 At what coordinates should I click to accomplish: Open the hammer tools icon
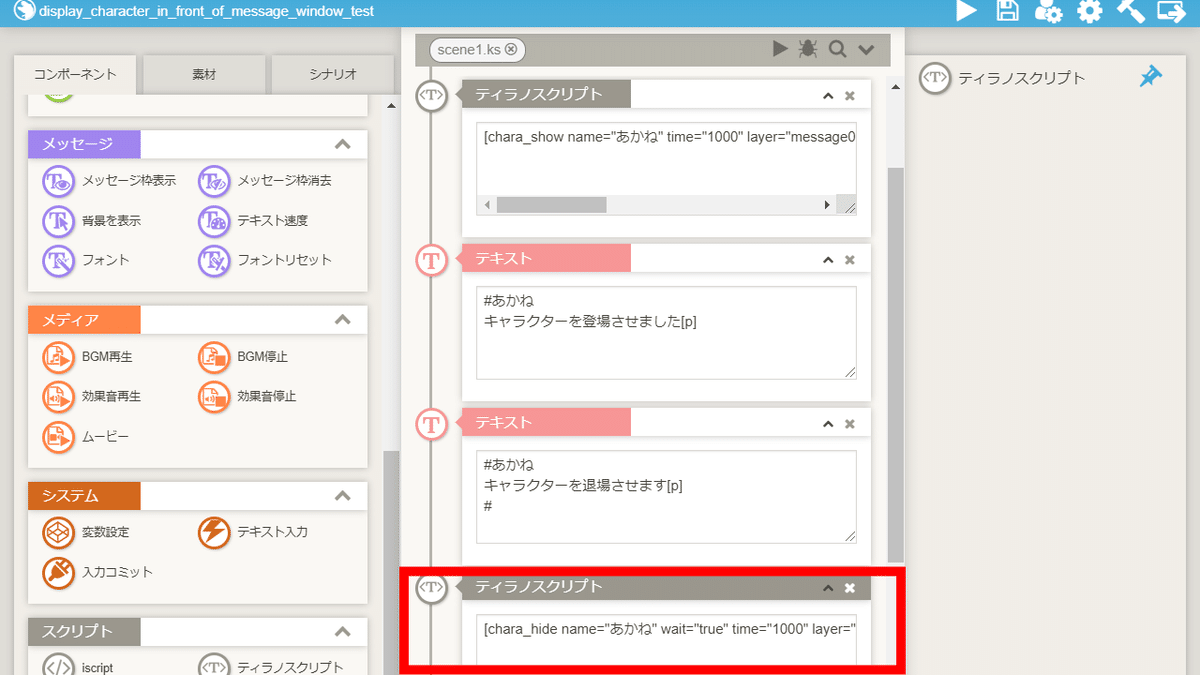pyautogui.click(x=1130, y=11)
